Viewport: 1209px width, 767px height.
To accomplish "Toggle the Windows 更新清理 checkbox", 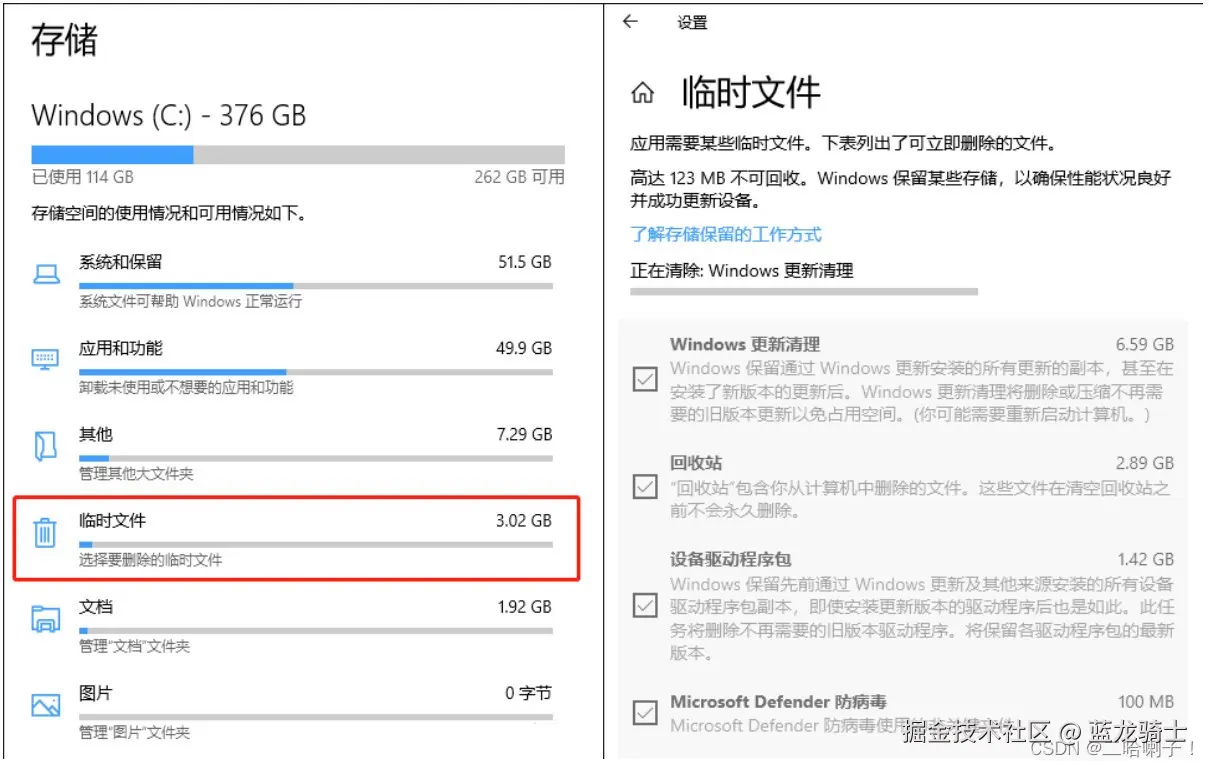I will click(645, 379).
